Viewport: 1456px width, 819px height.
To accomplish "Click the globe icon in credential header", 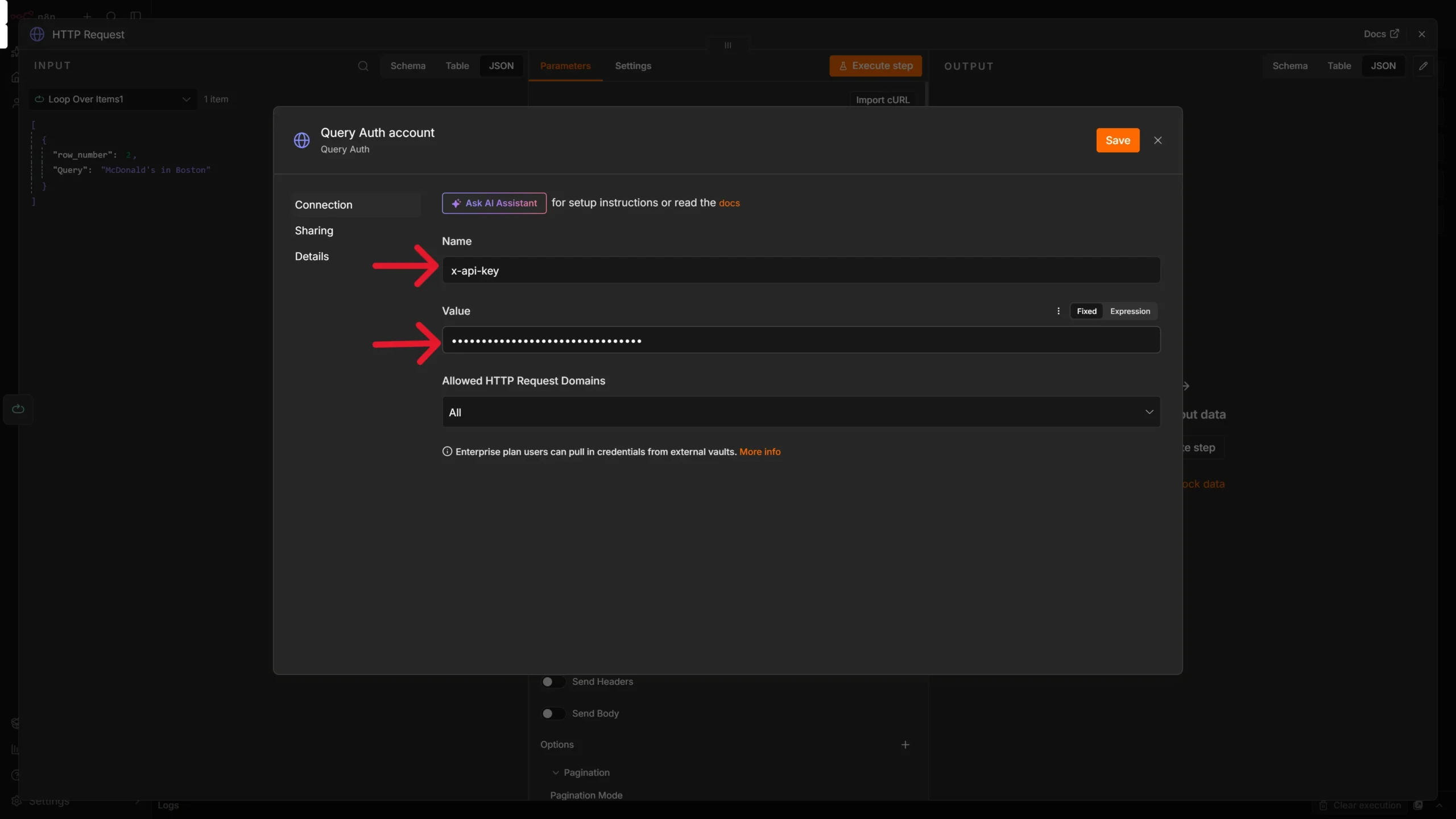I will click(301, 140).
